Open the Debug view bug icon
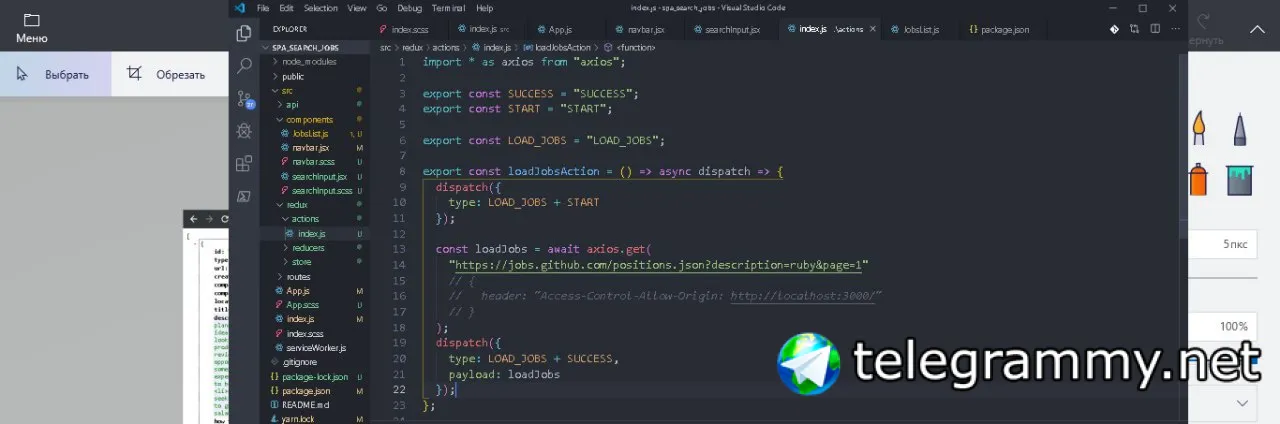This screenshot has width=1280, height=424. 243,131
